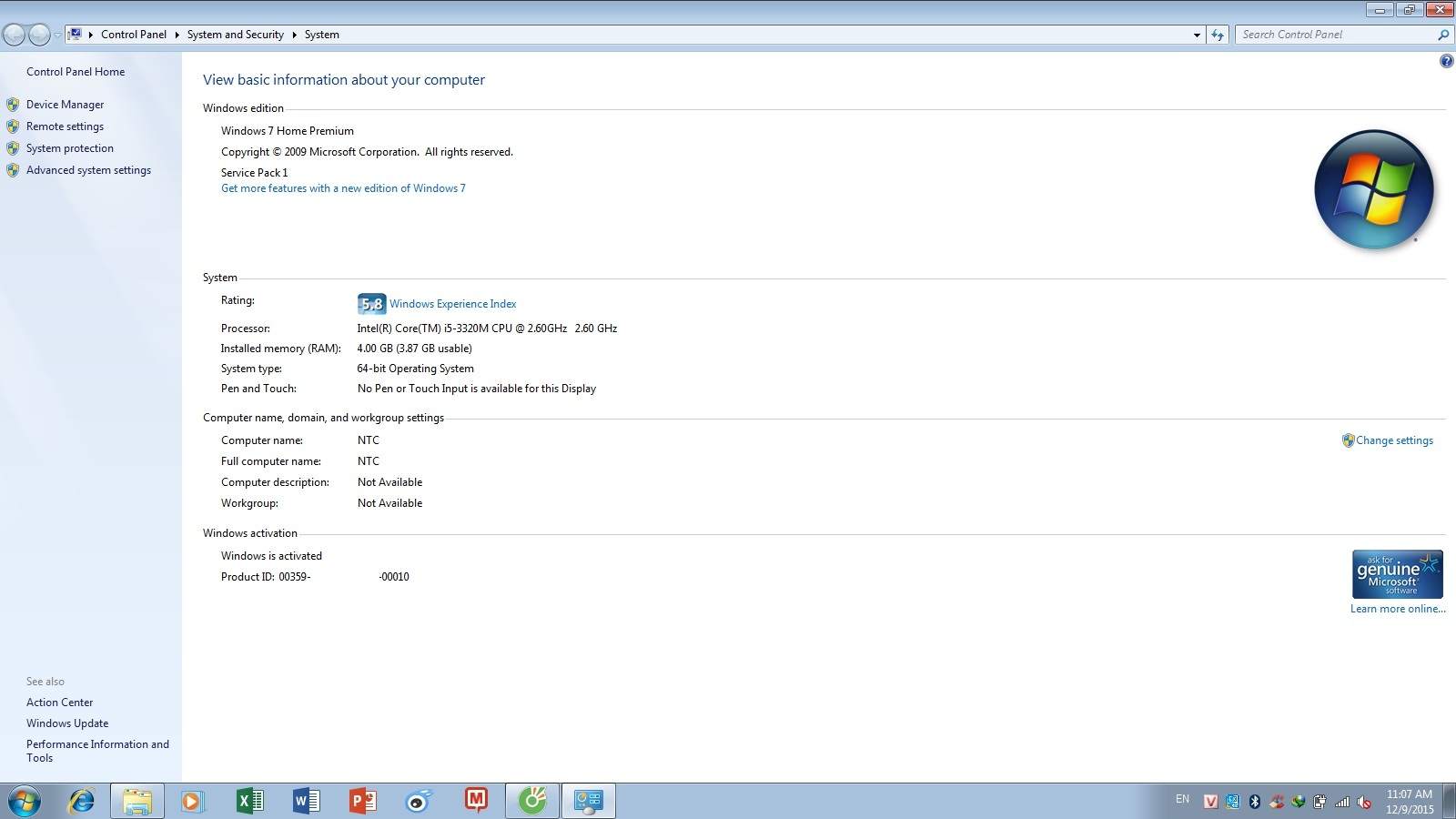This screenshot has width=1456, height=819.
Task: Open Remote settings in sidebar
Action: pos(65,126)
